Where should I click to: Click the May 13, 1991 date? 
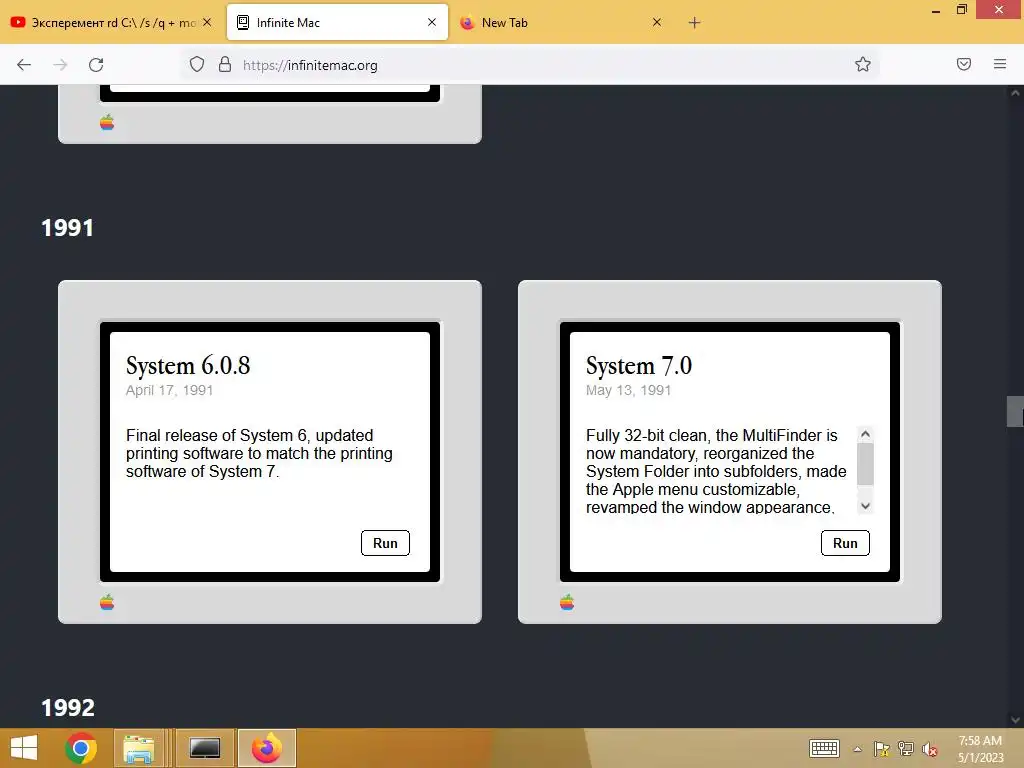628,391
